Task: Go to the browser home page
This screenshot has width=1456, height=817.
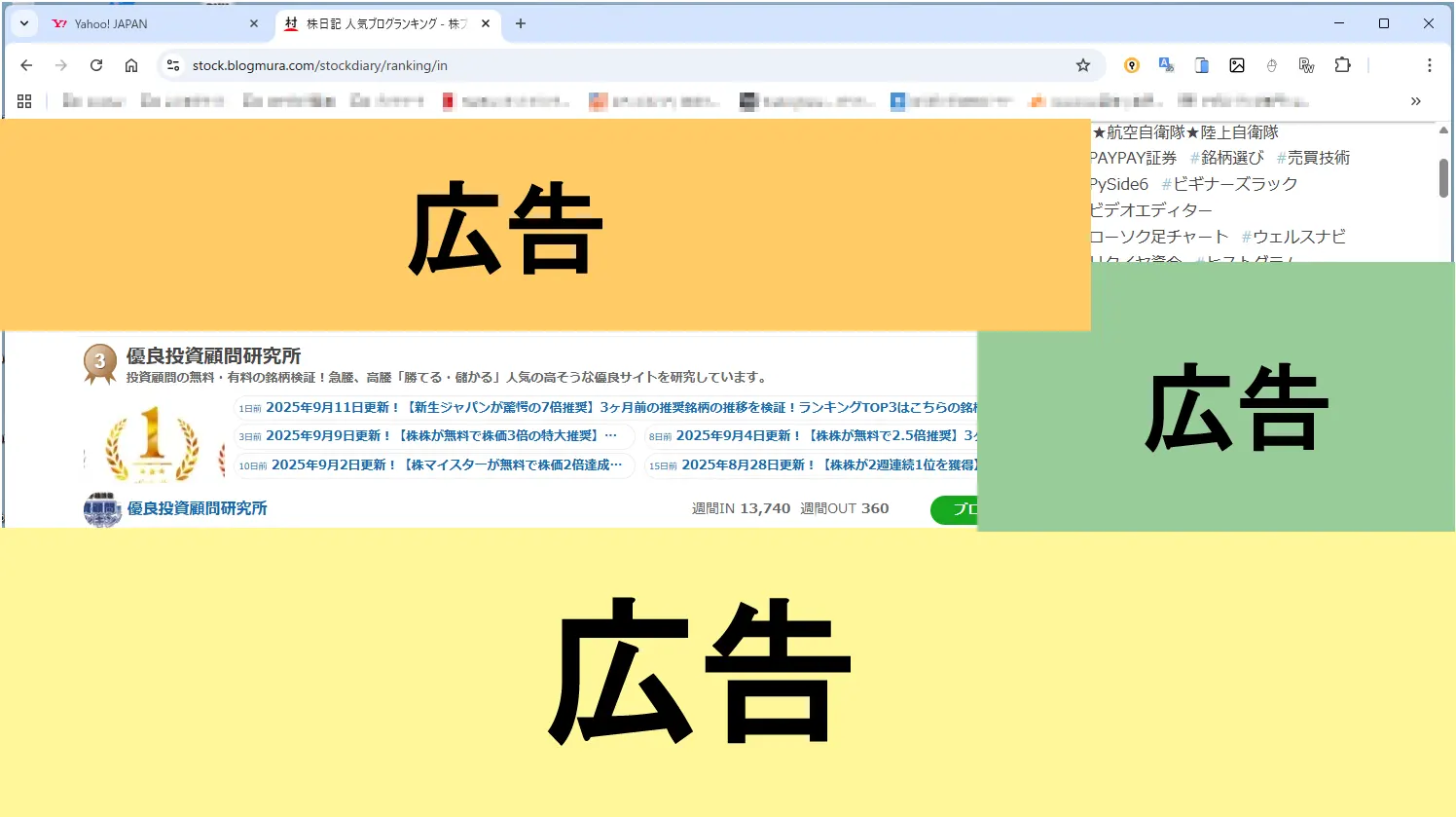Action: [x=131, y=65]
